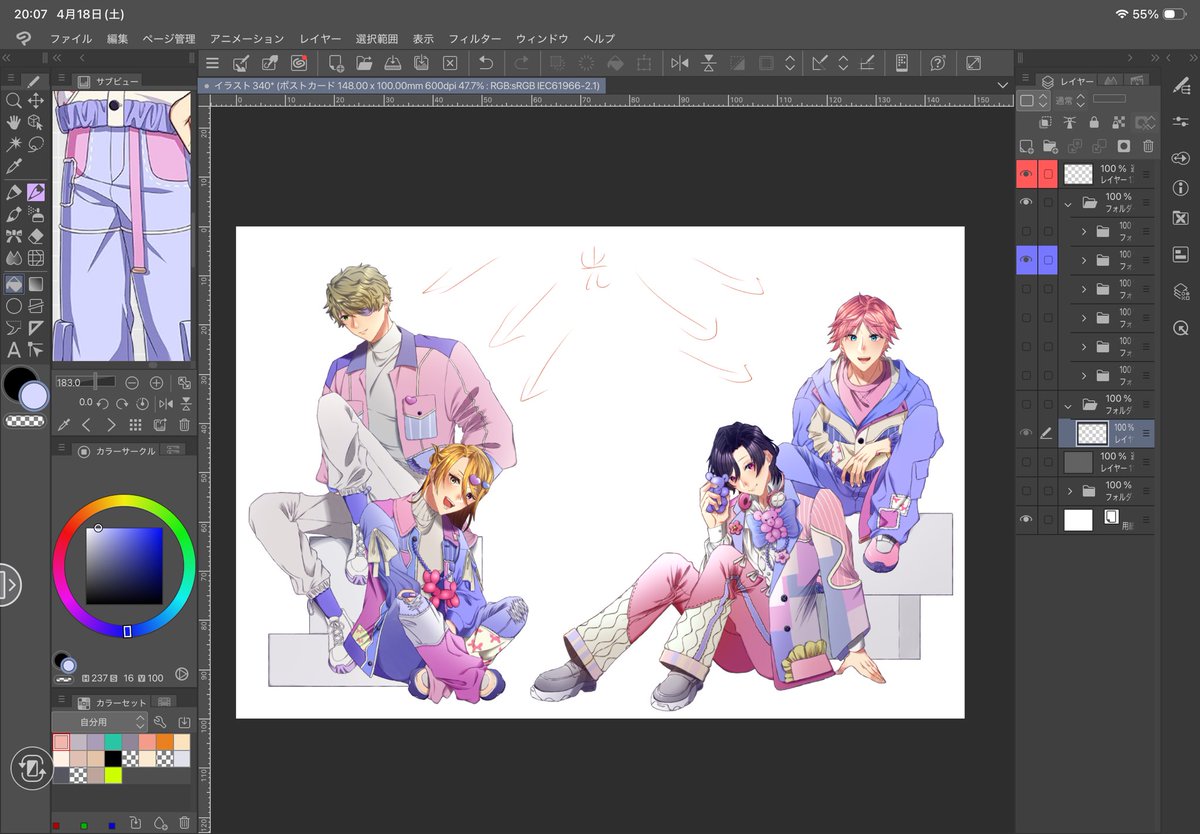
Task: Create a new layer in the Layer panel
Action: [x=1026, y=146]
